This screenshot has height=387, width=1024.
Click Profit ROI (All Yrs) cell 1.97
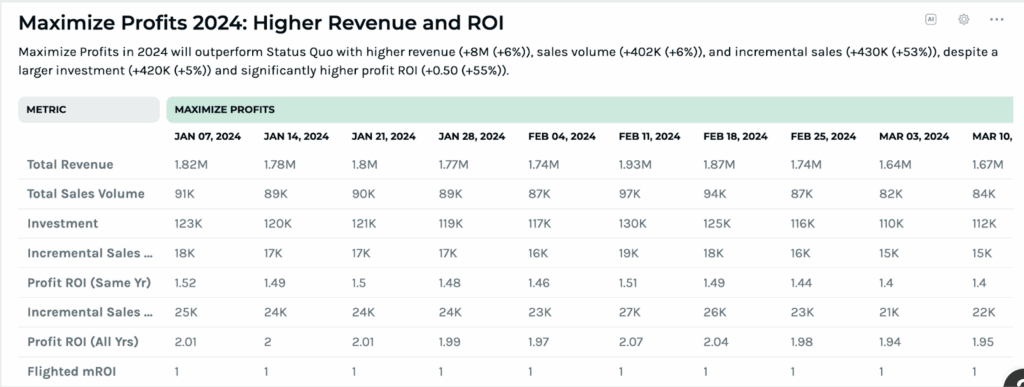[x=540, y=342]
